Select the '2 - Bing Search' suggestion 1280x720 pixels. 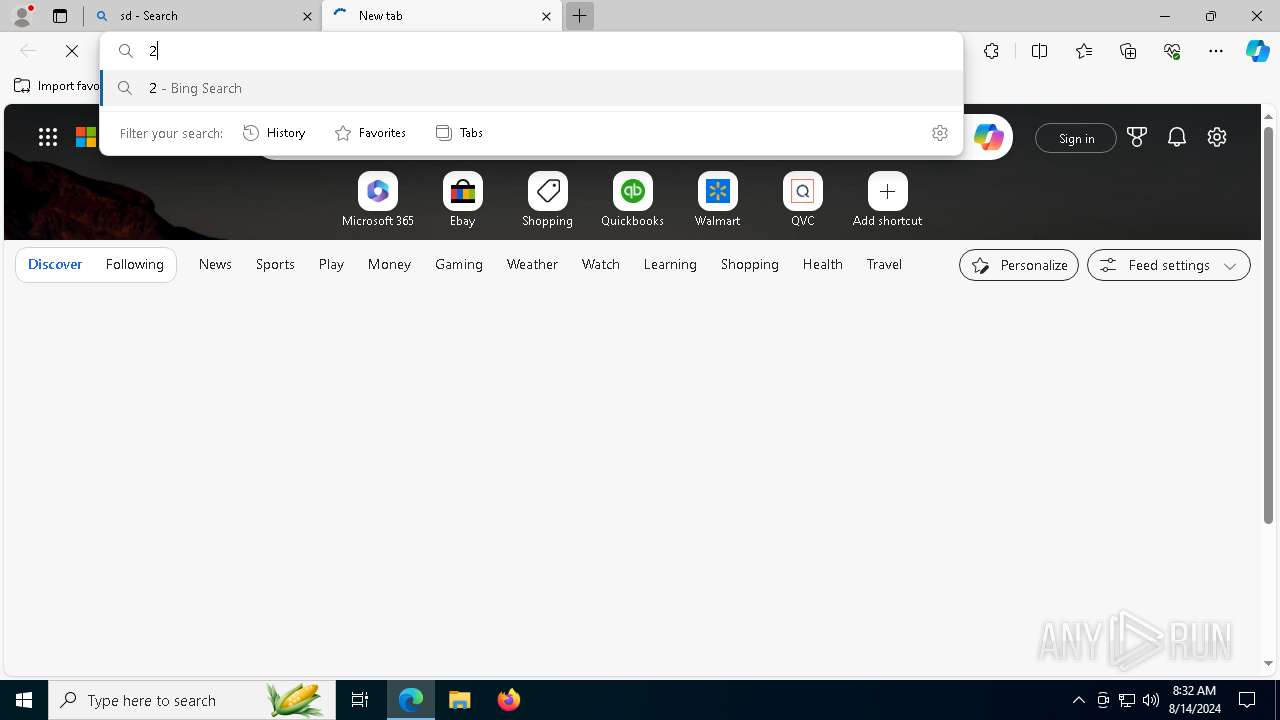(531, 88)
